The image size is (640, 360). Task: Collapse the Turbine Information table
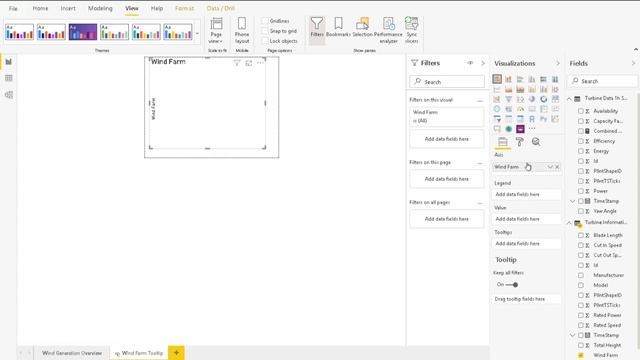click(x=569, y=222)
